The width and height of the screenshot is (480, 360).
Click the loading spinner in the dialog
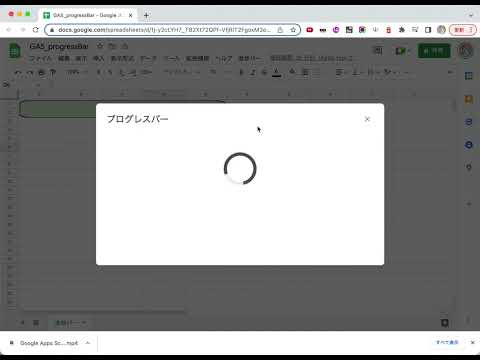pyautogui.click(x=240, y=168)
